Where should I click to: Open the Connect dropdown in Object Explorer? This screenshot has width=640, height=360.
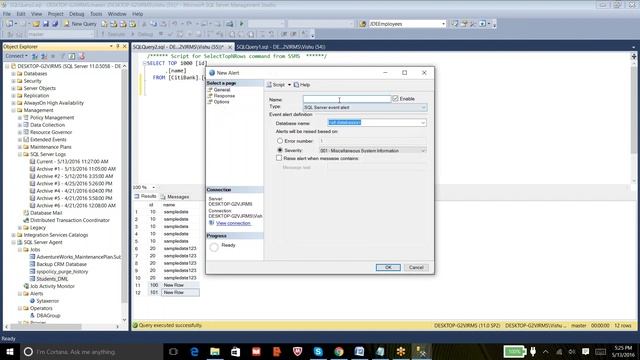pyautogui.click(x=16, y=56)
